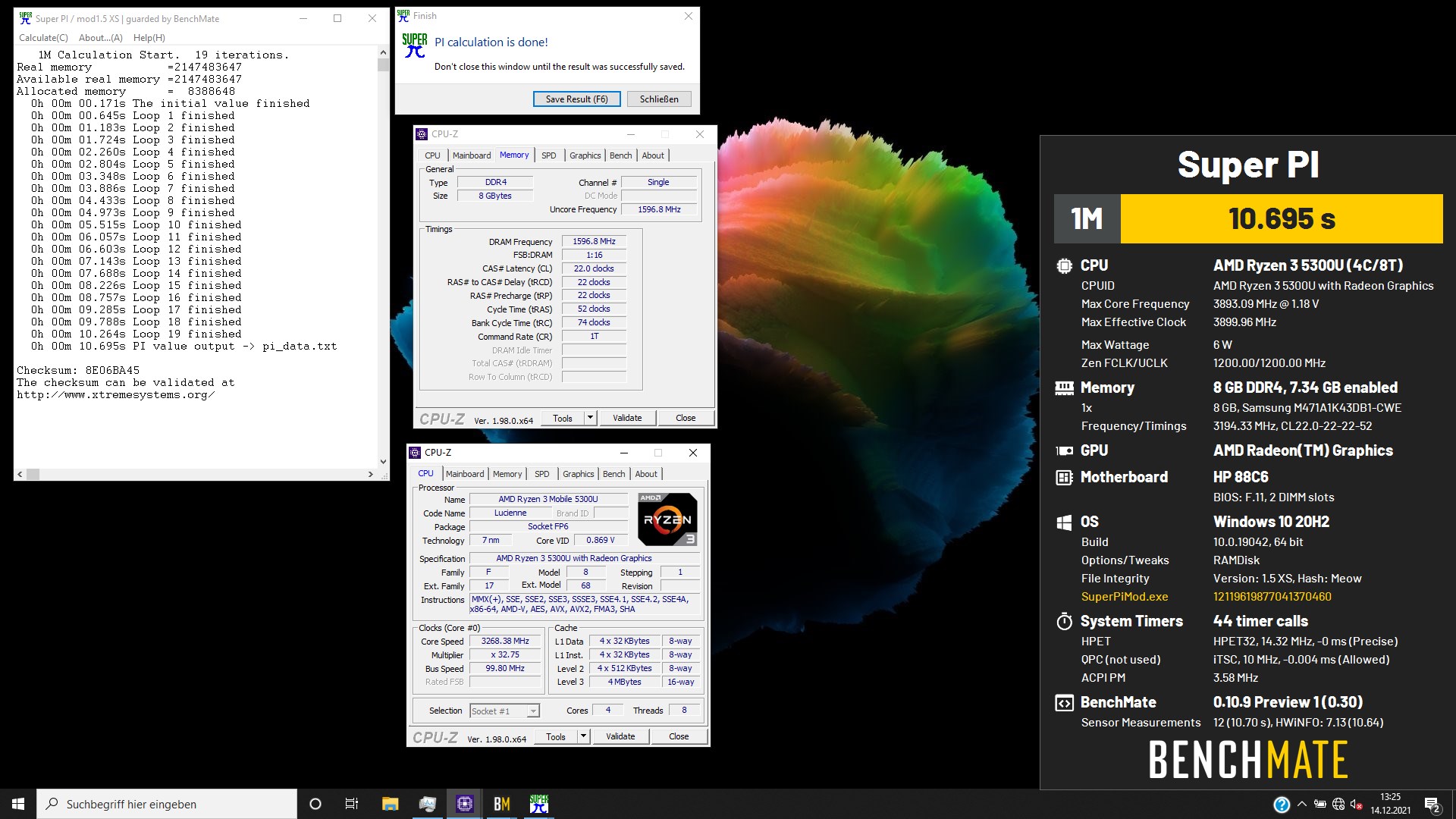1456x819 pixels.
Task: Click the muted speaker tray icon
Action: (1357, 805)
